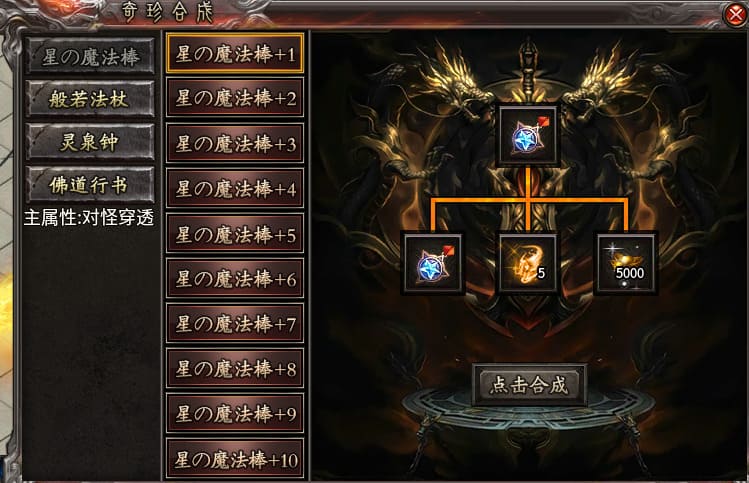This screenshot has width=749, height=483.
Task: Select the star wand material slot
Action: [x=433, y=263]
